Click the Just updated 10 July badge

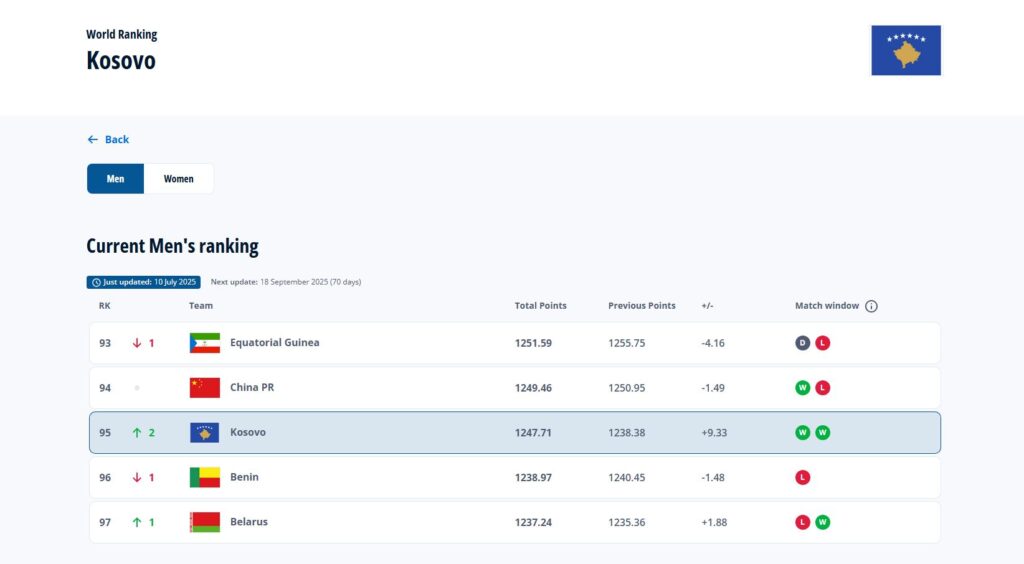(144, 282)
